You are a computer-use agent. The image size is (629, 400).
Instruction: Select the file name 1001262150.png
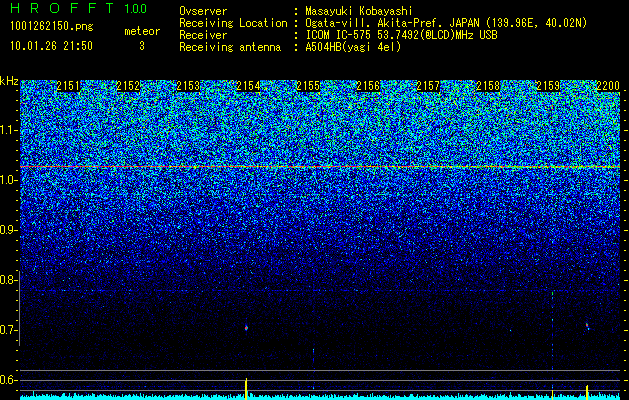point(52,27)
